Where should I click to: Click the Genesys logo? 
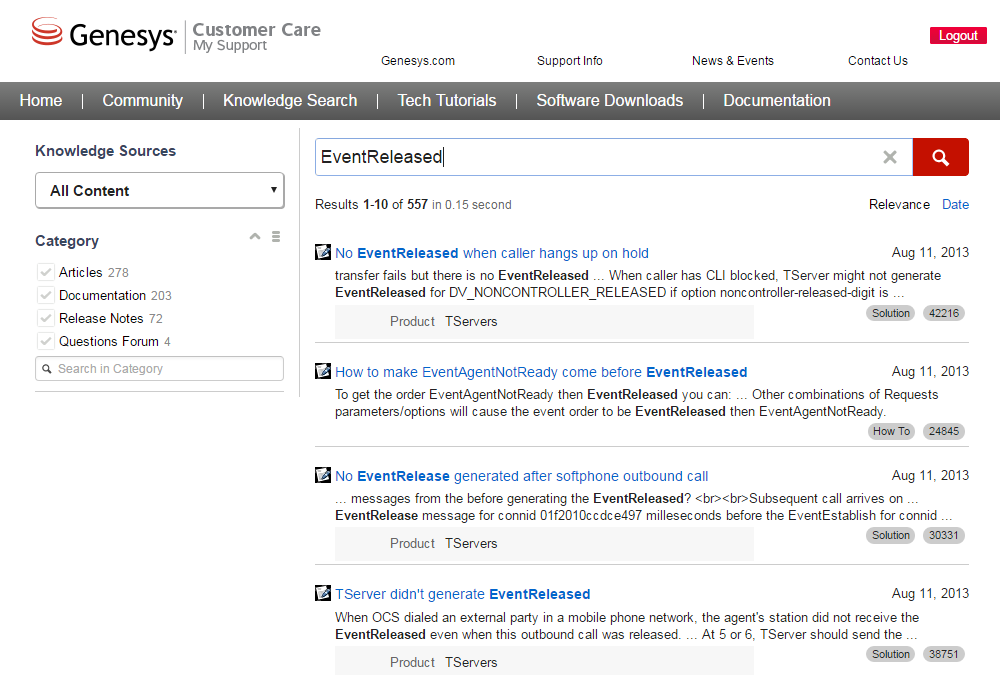point(104,35)
